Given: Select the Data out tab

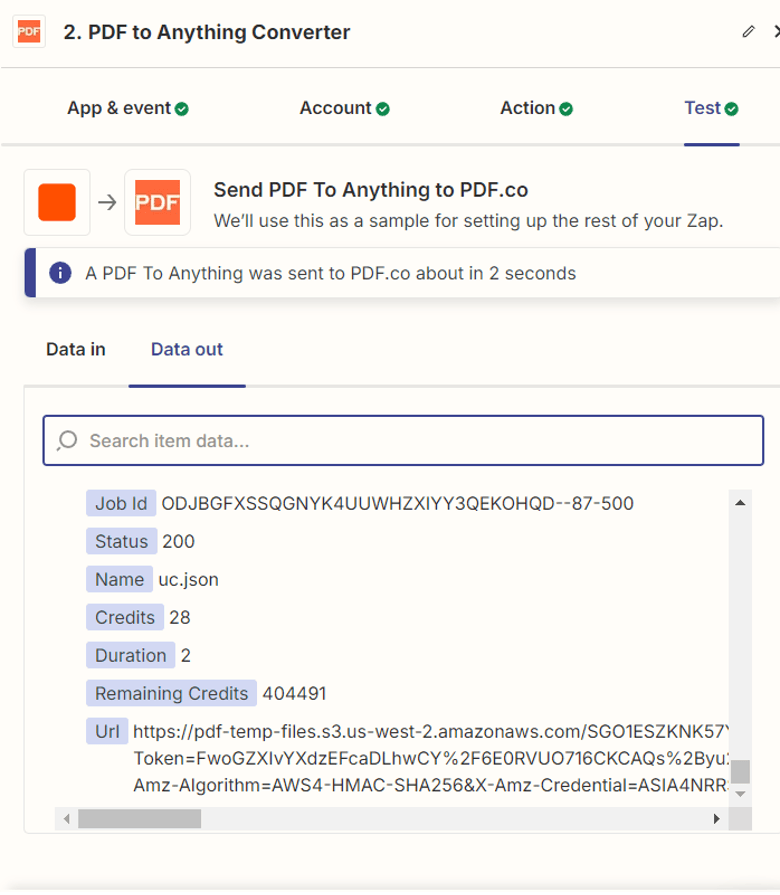Looking at the screenshot, I should tap(187, 349).
